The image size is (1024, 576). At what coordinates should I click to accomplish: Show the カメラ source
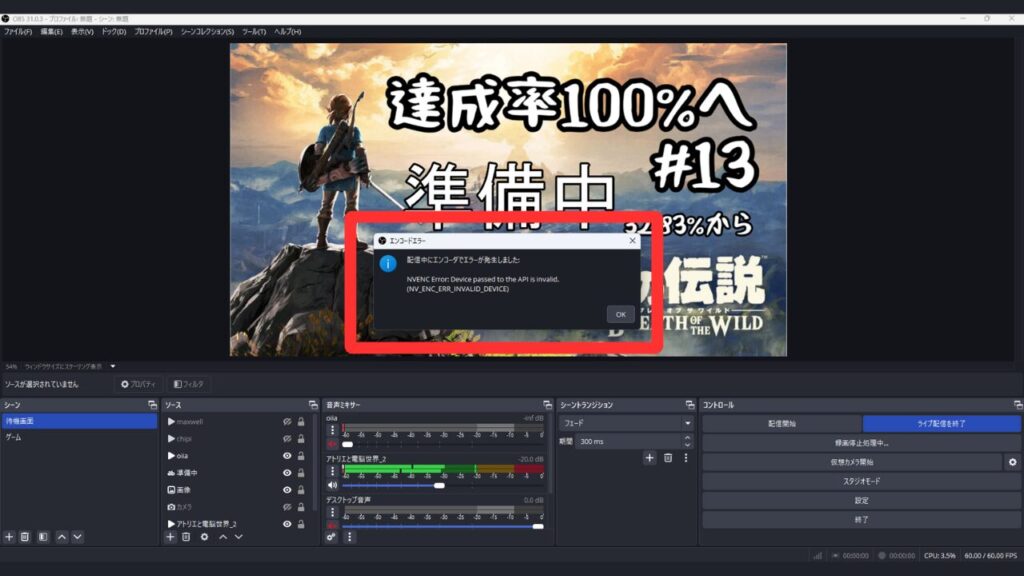[287, 507]
